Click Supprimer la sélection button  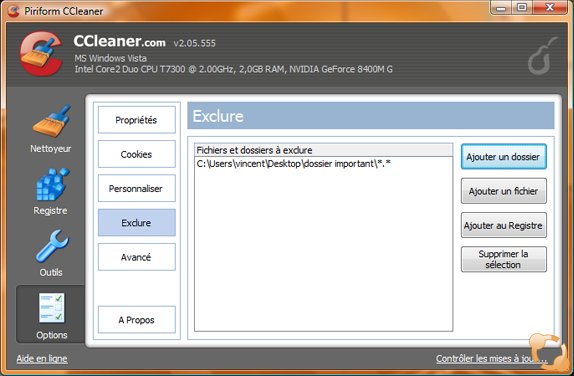504,259
